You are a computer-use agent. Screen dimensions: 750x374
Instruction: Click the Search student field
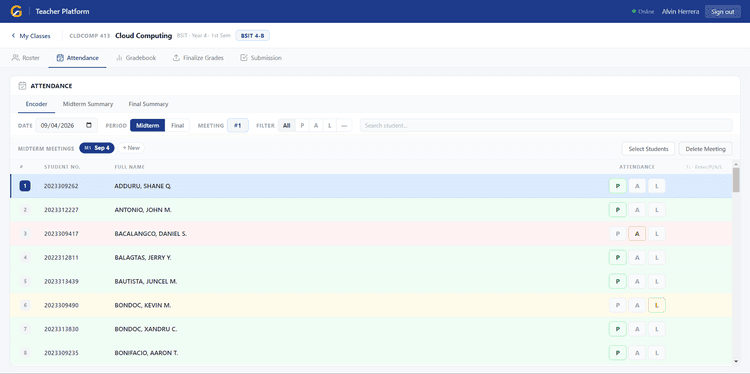pos(546,125)
